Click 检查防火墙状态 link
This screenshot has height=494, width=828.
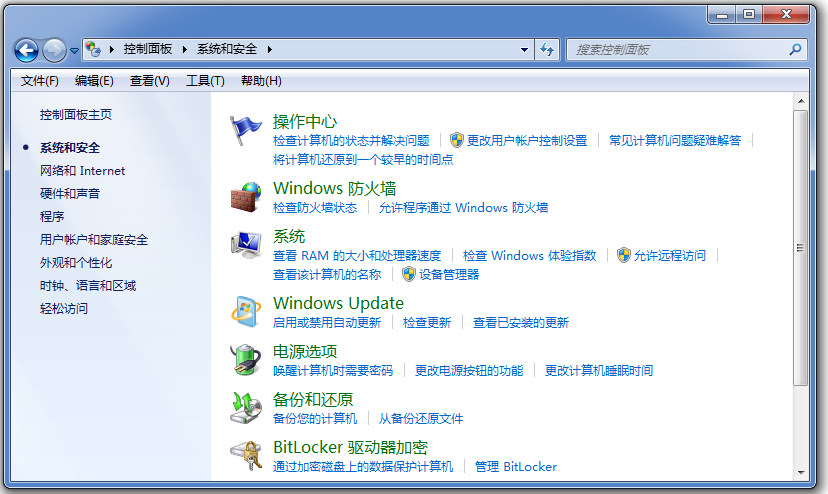pyautogui.click(x=315, y=208)
